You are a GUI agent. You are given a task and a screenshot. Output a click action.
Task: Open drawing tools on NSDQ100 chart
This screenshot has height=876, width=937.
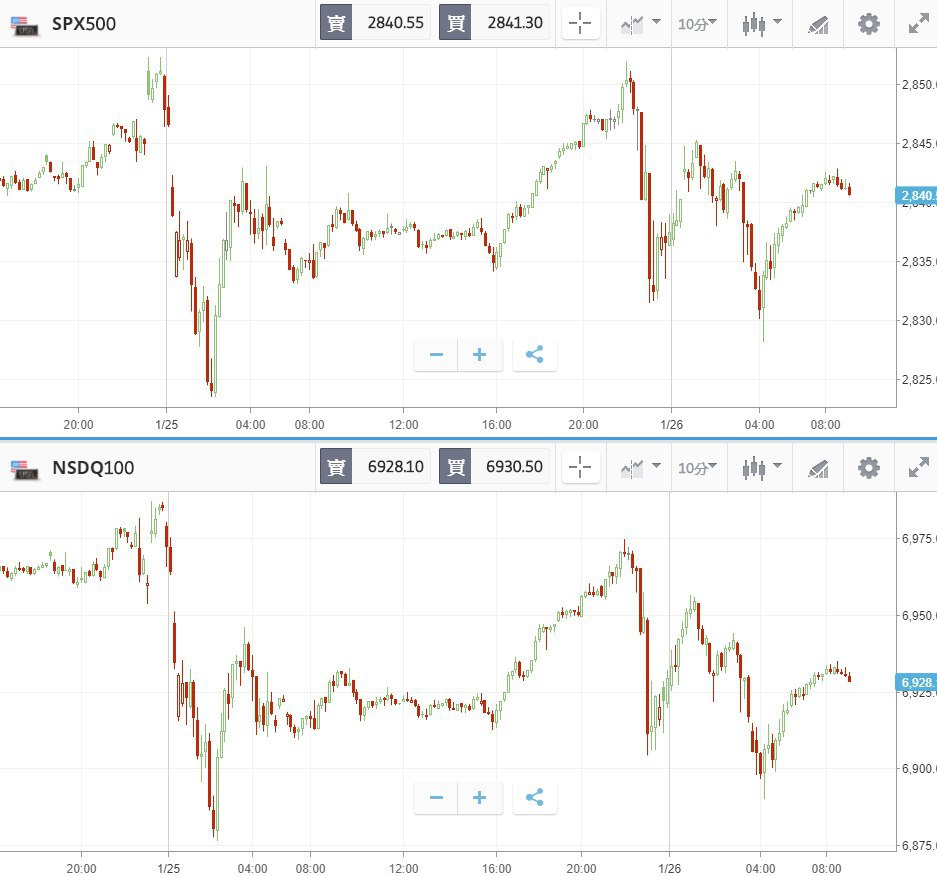pyautogui.click(x=818, y=467)
